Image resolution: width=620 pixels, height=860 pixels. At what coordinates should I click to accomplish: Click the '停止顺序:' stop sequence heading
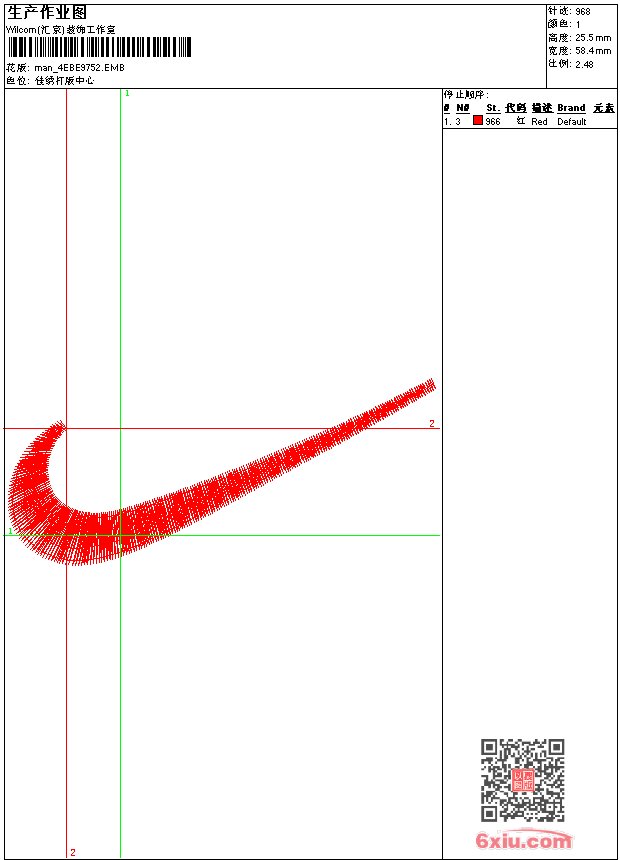pos(466,95)
